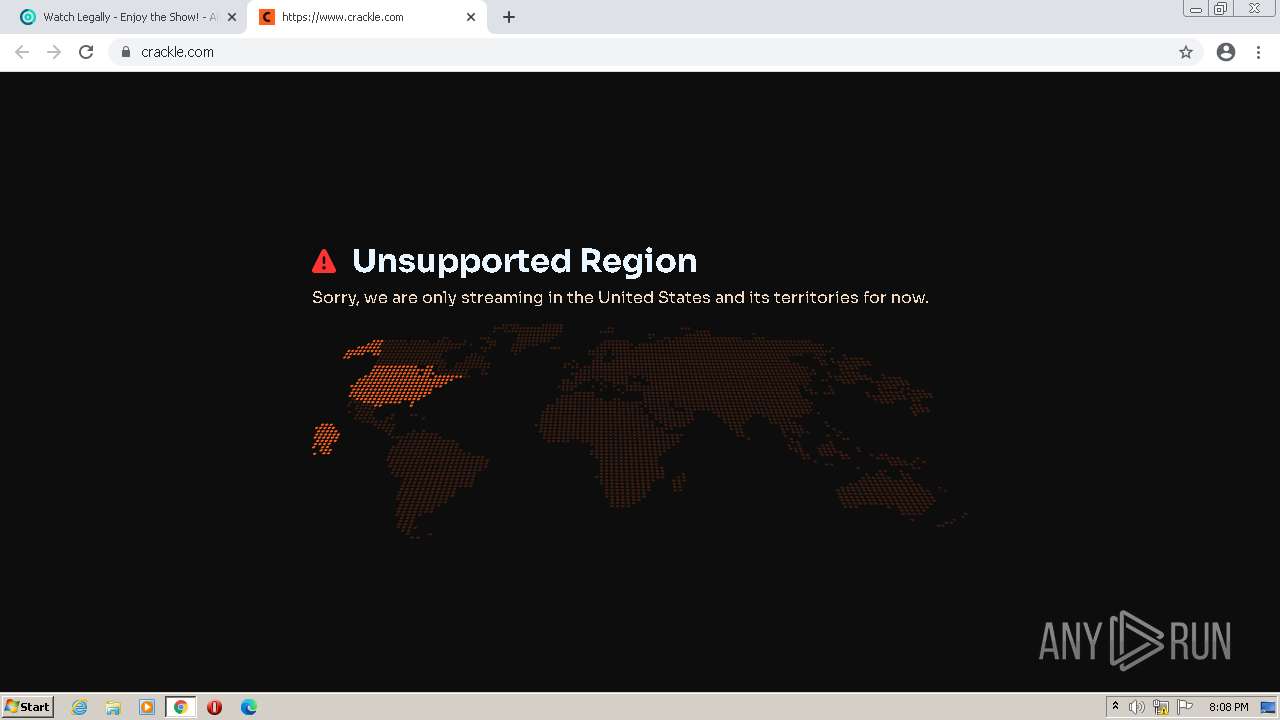Open the network status tray icon
This screenshot has height=720, width=1280.
coord(1161,707)
